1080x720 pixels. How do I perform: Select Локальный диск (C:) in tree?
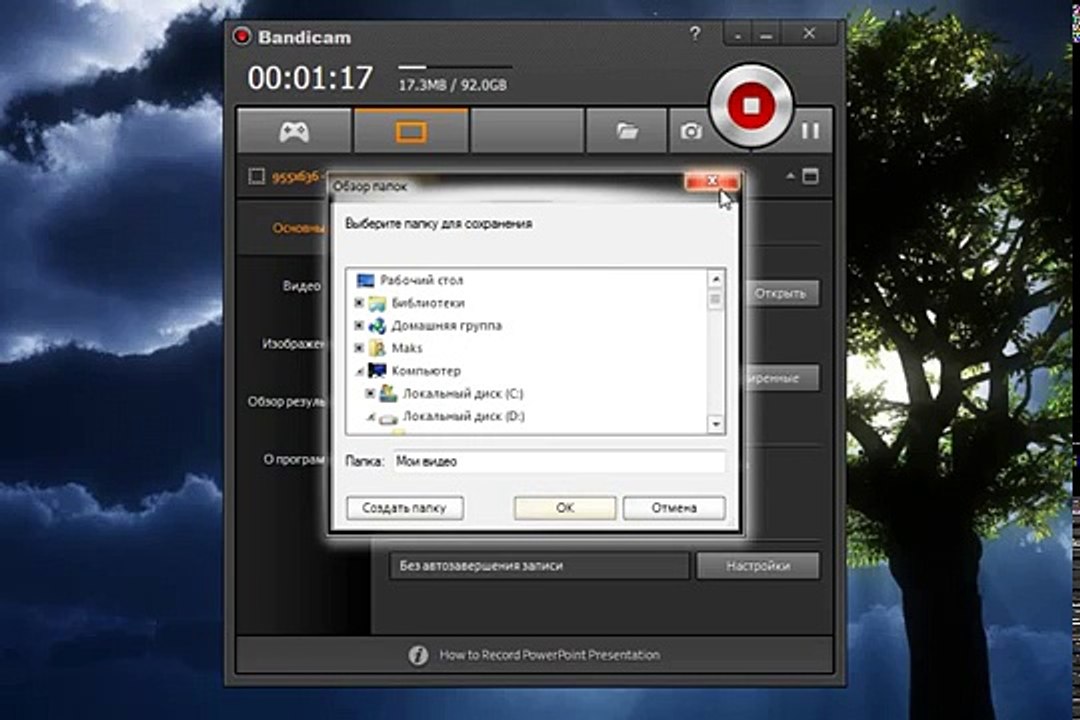click(x=463, y=393)
